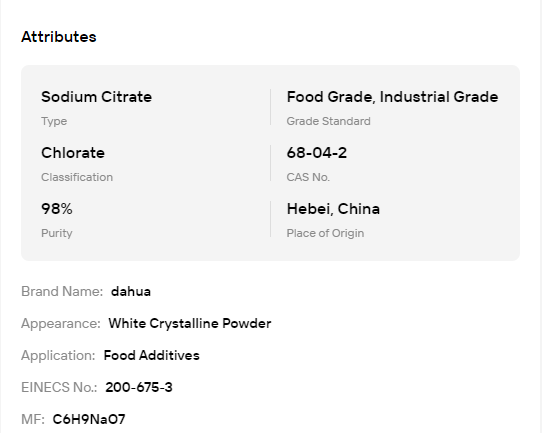Select the CAS number 68-04-2
The image size is (542, 433).
click(317, 153)
